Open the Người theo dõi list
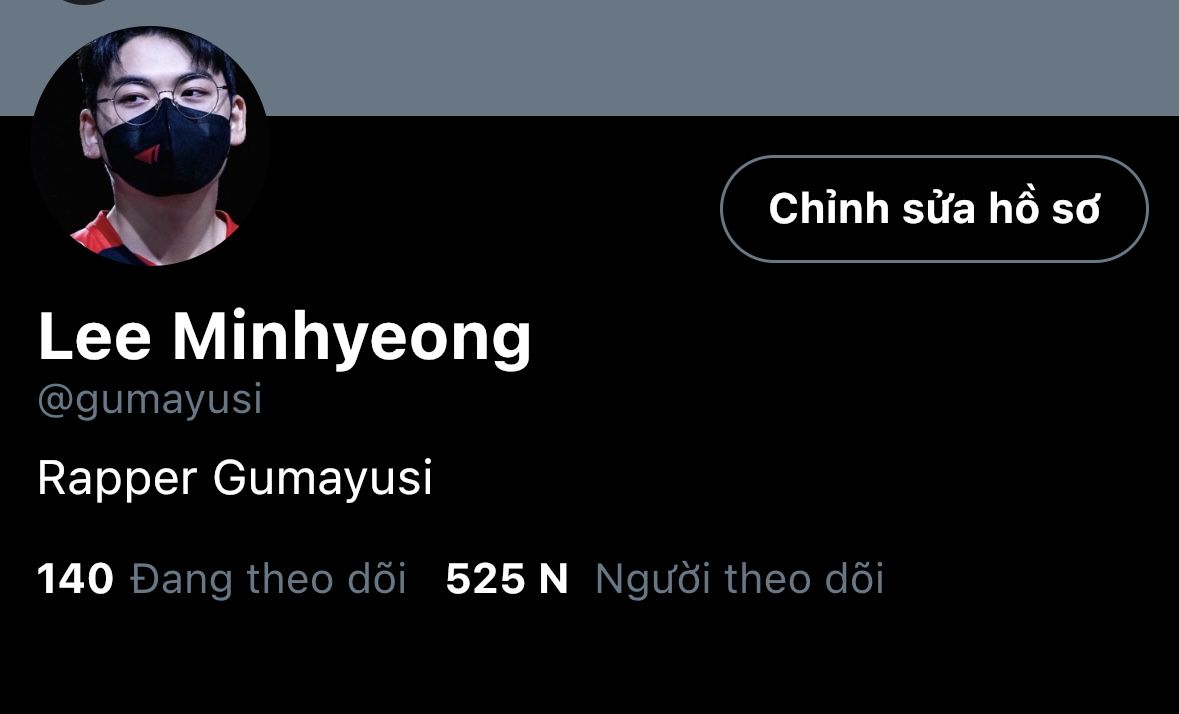Screen dimensions: 1179x714 pyautogui.click(x=739, y=579)
